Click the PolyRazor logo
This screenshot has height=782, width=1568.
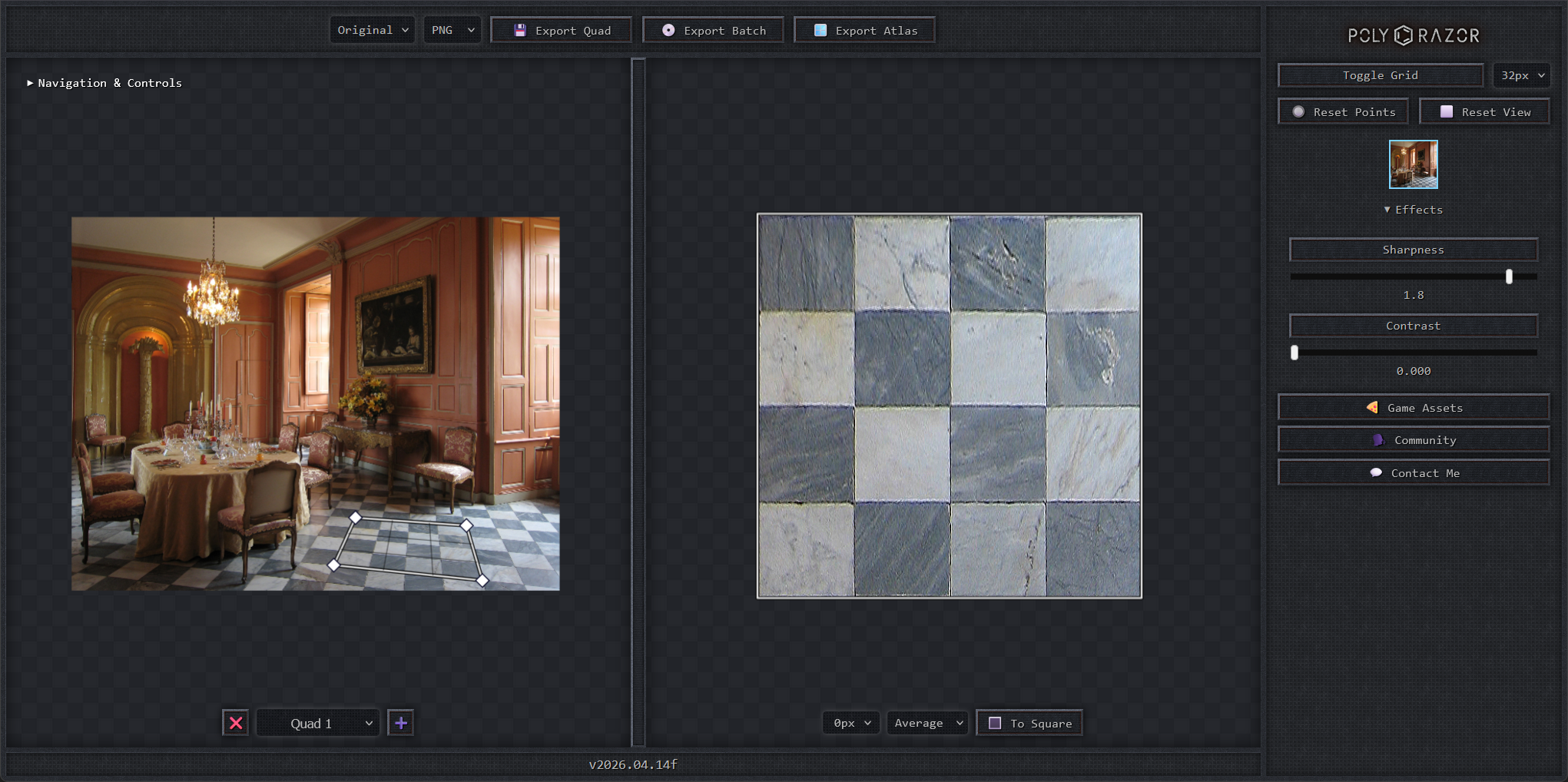click(1413, 35)
